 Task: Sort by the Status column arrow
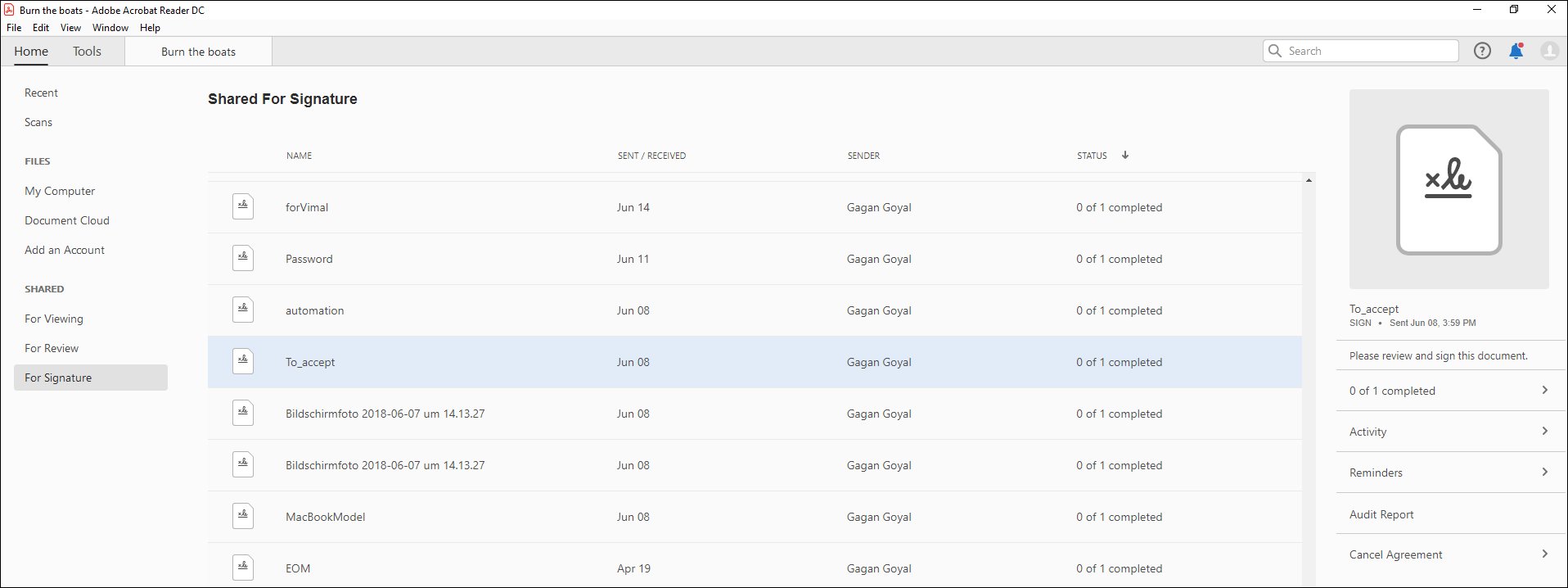coord(1125,155)
